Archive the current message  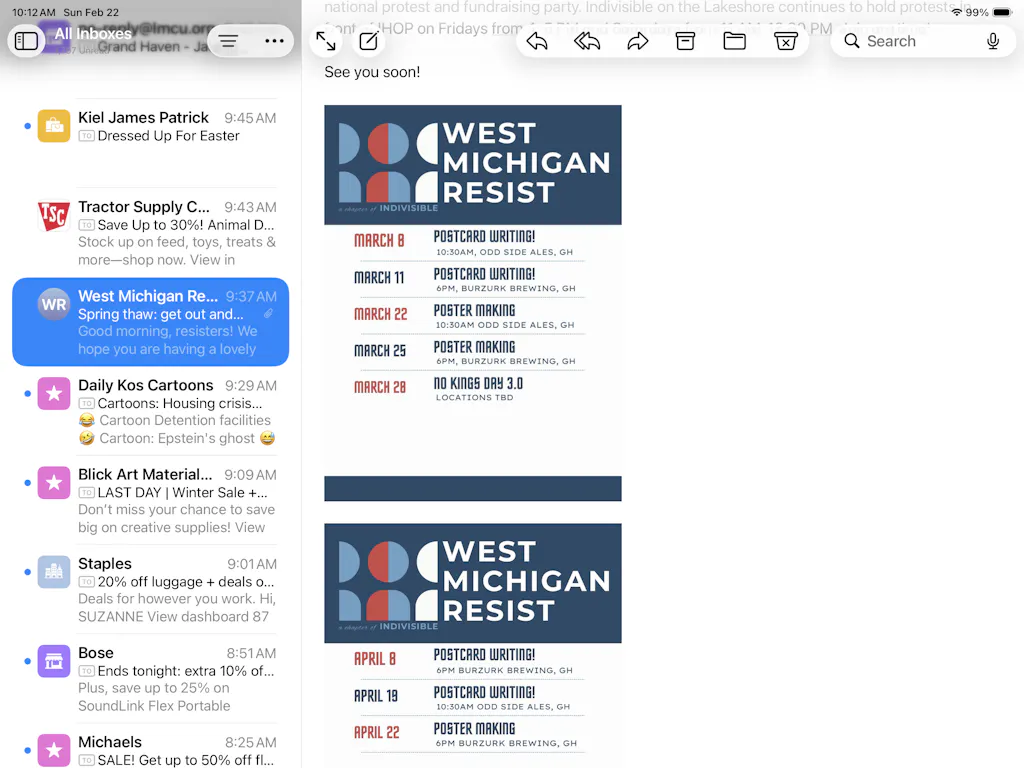click(x=685, y=41)
